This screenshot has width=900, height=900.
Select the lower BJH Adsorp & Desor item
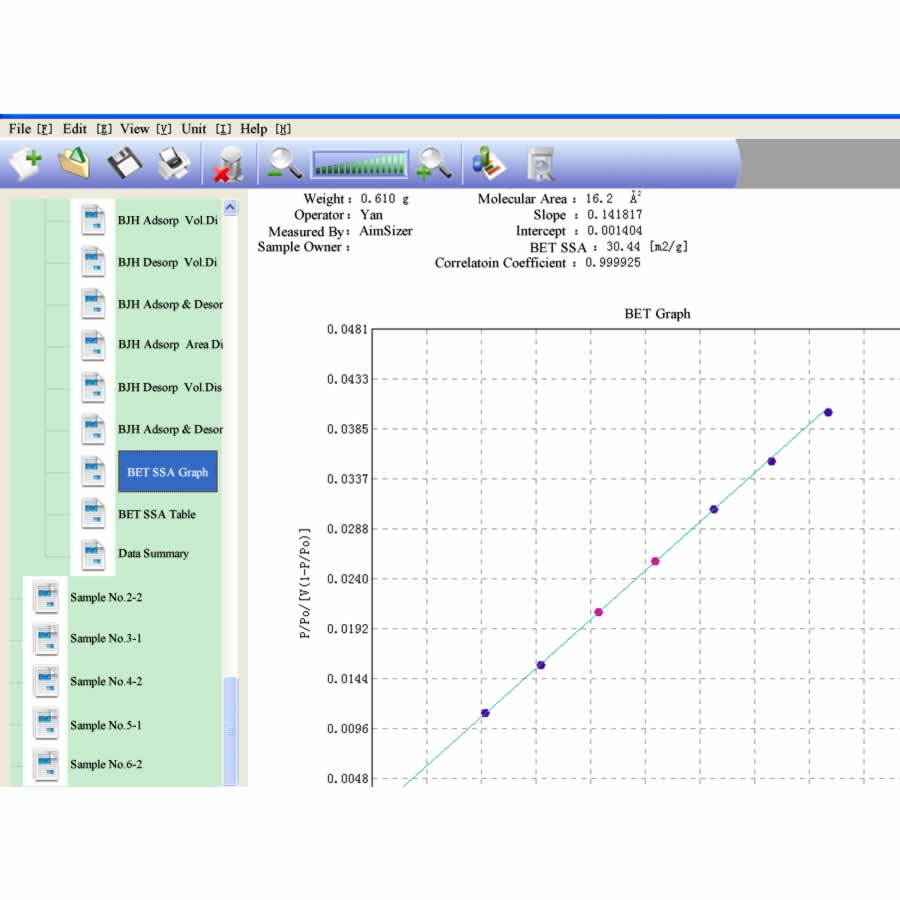pyautogui.click(x=170, y=429)
